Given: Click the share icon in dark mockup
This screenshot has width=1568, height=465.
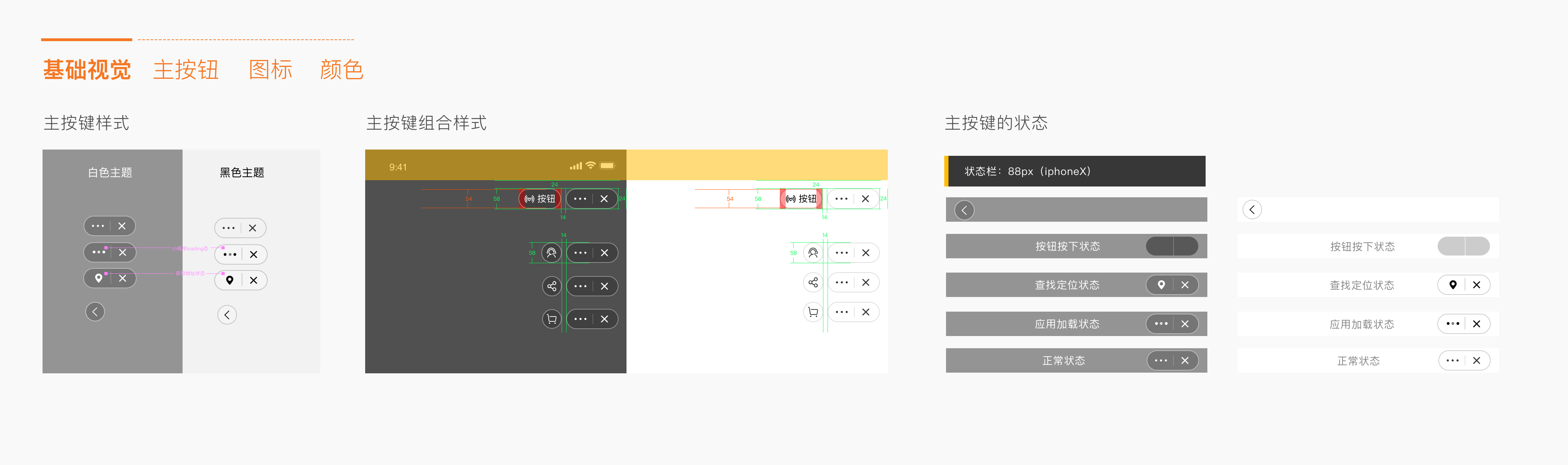Looking at the screenshot, I should click(552, 286).
